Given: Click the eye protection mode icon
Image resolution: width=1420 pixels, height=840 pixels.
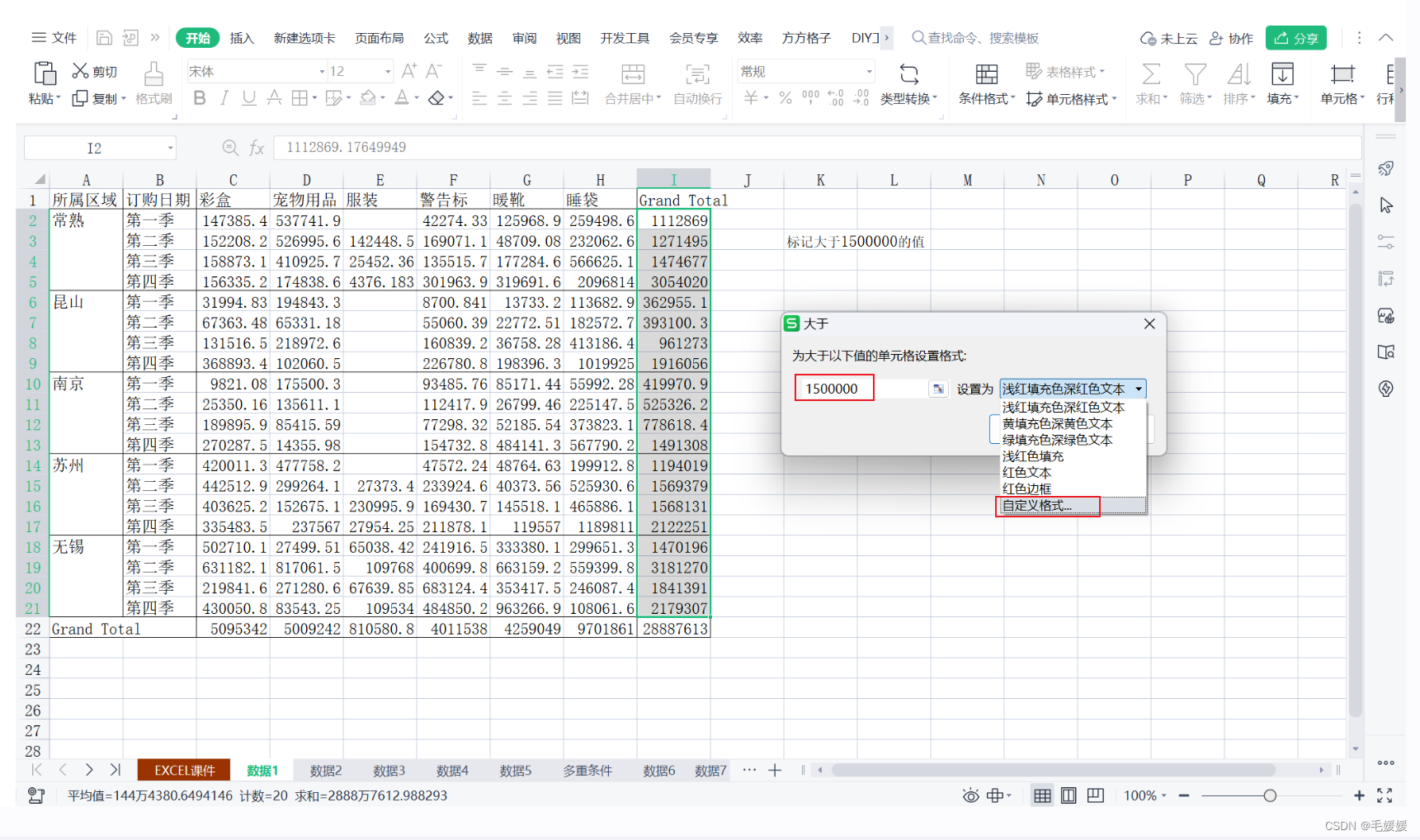Looking at the screenshot, I should [x=971, y=795].
